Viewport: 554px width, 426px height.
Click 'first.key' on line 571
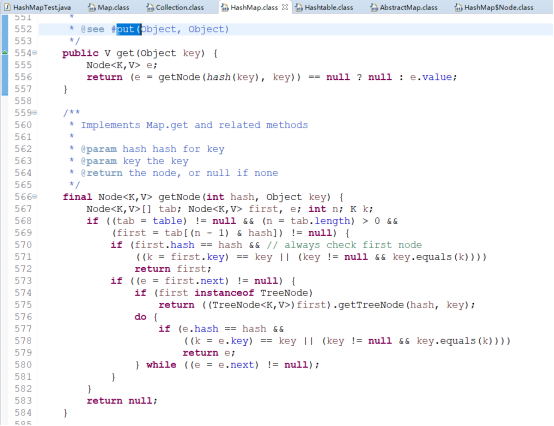198,257
